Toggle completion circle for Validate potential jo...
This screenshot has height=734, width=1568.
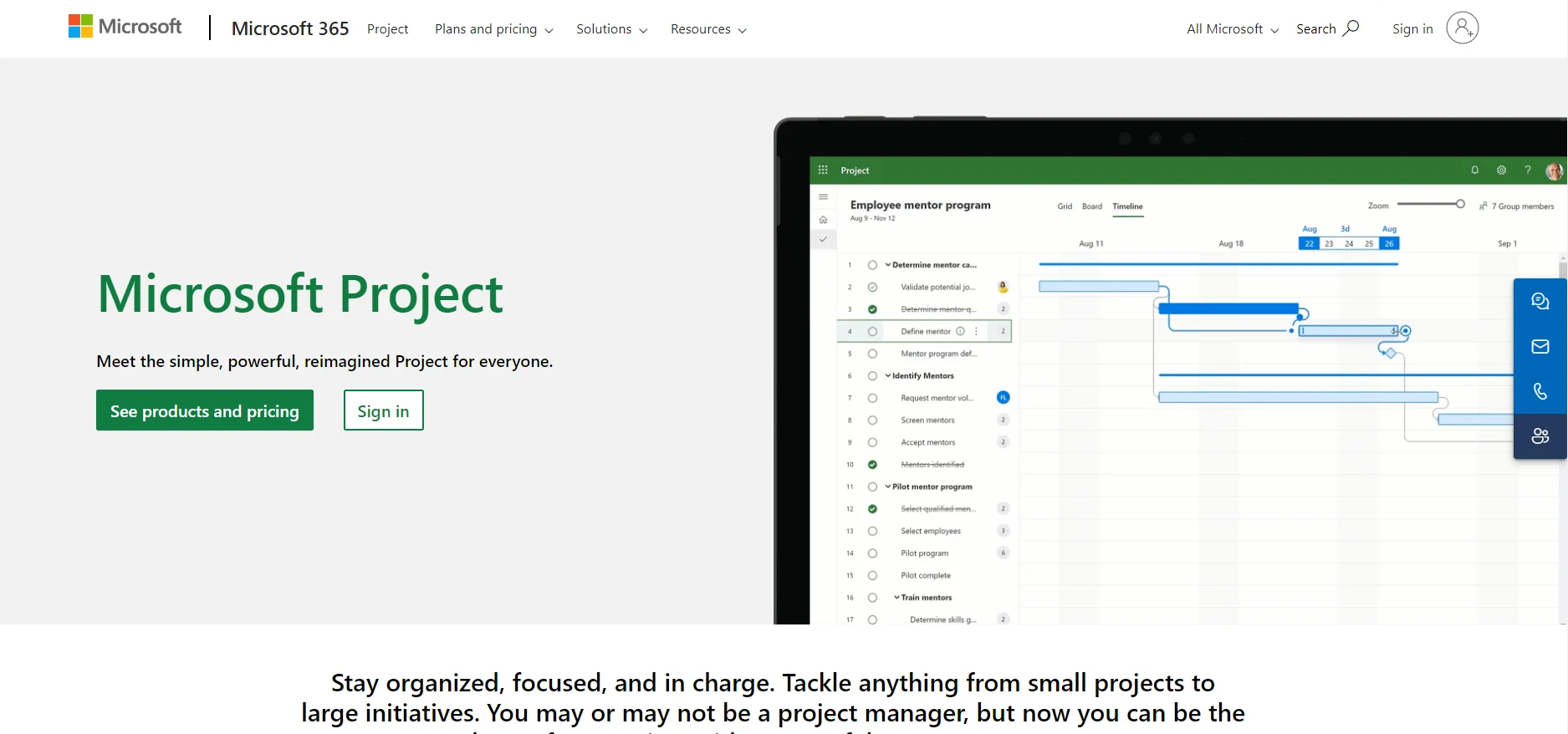pyautogui.click(x=872, y=287)
